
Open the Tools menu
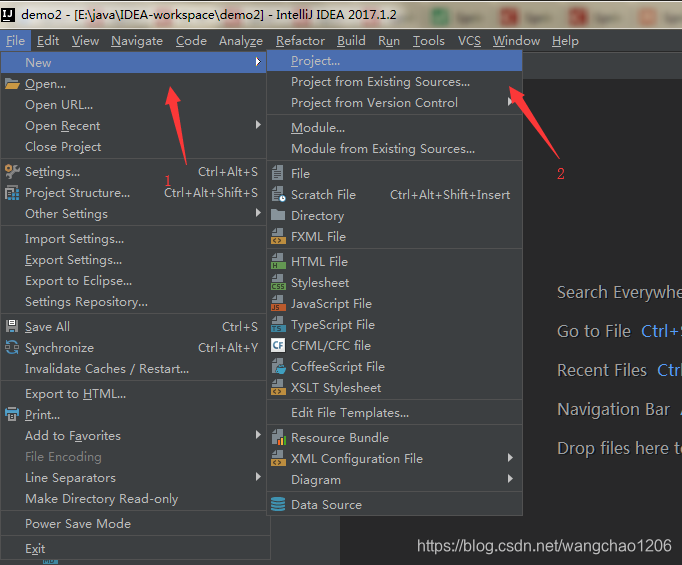428,41
